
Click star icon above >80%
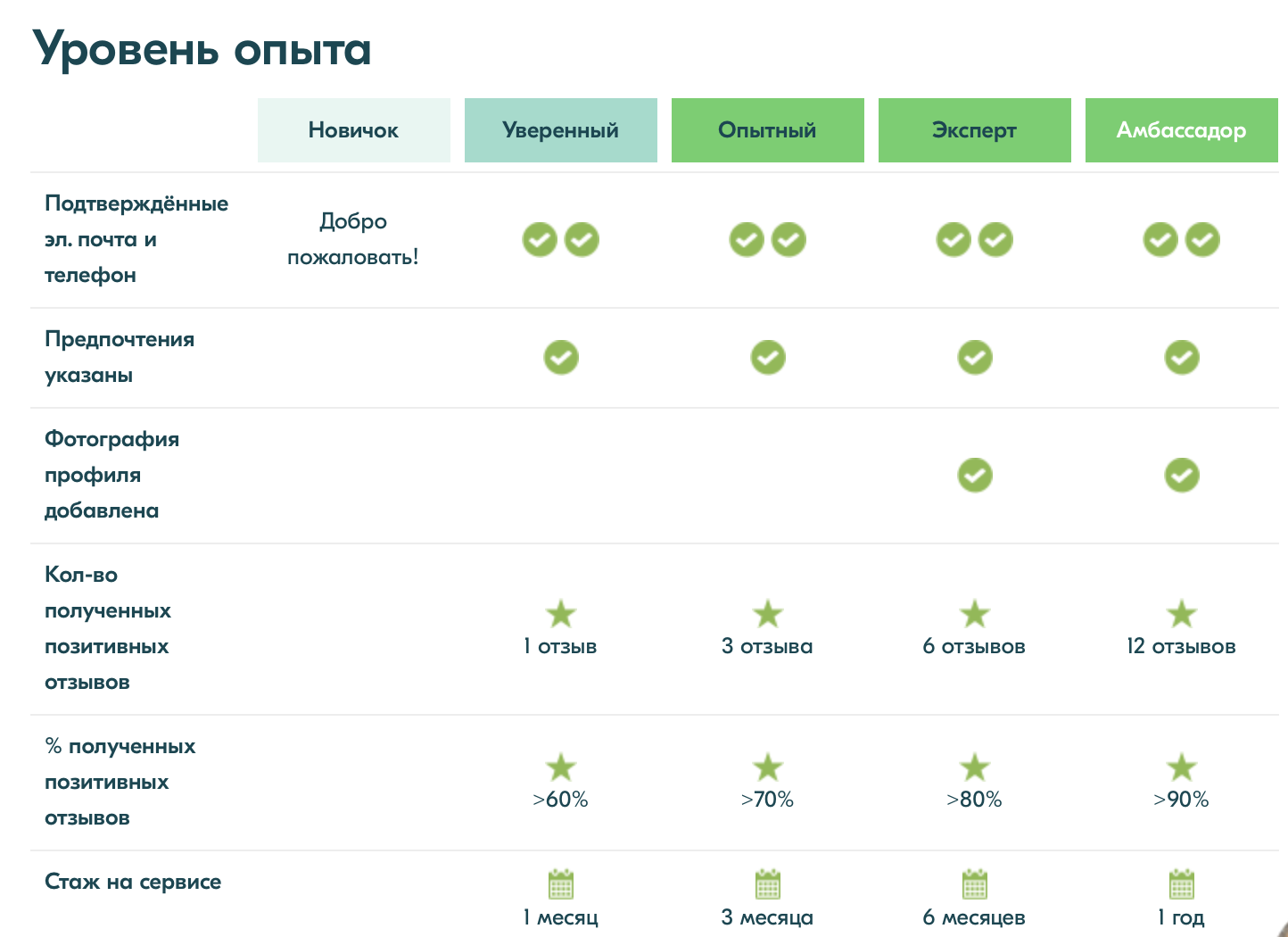pyautogui.click(x=975, y=767)
